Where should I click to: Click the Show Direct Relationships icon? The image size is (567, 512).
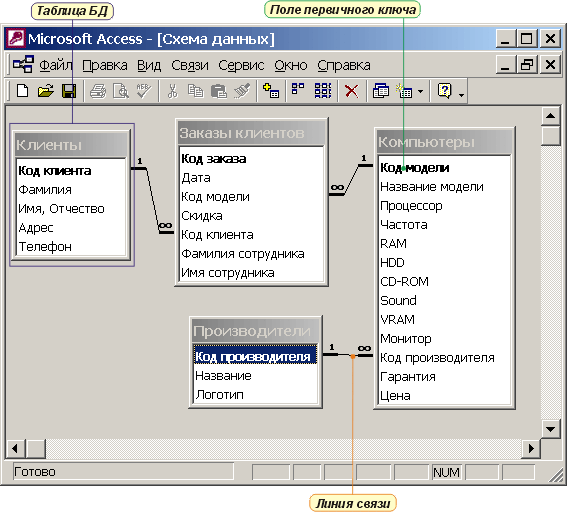(298, 89)
